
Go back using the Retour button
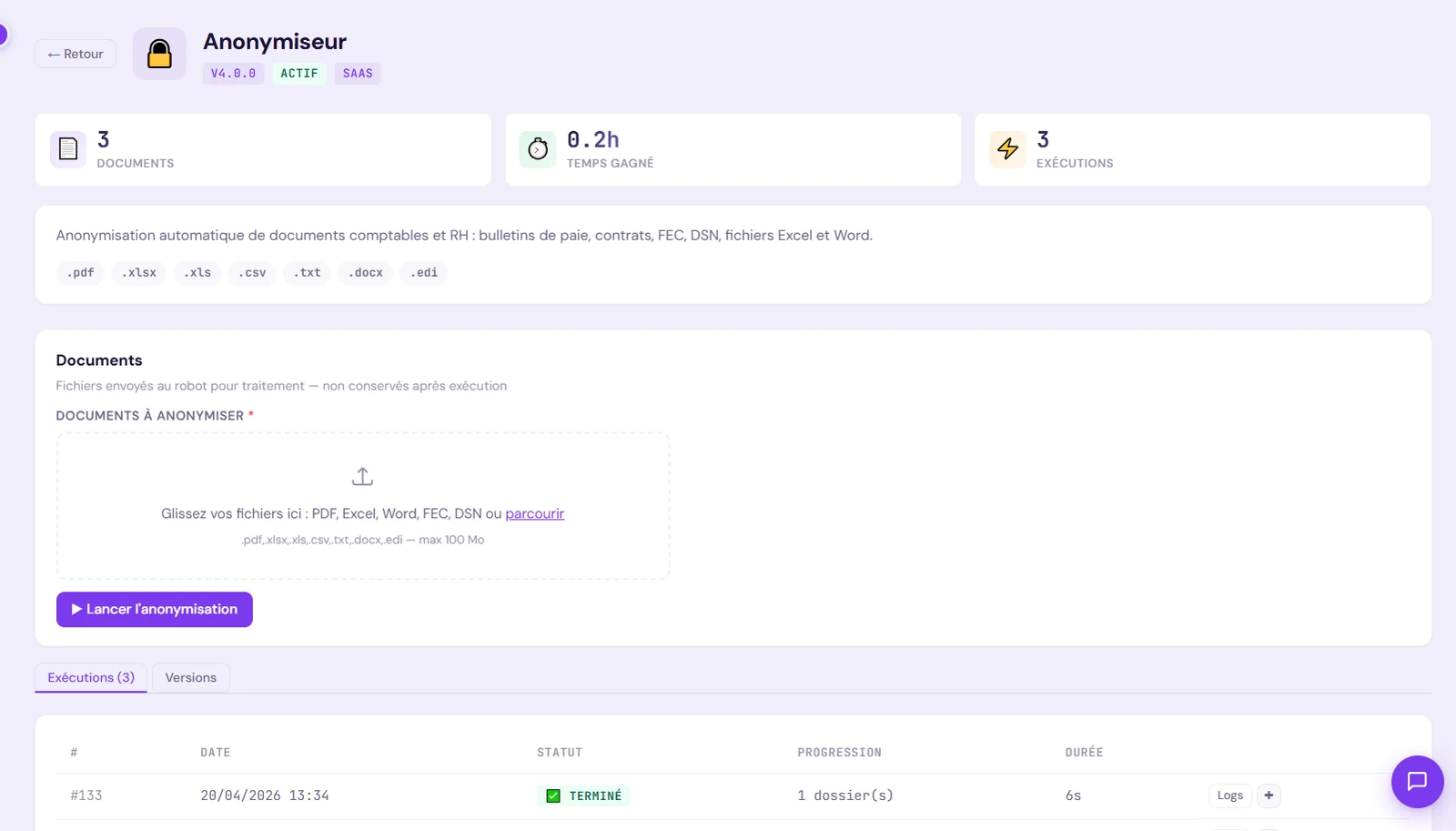point(76,54)
